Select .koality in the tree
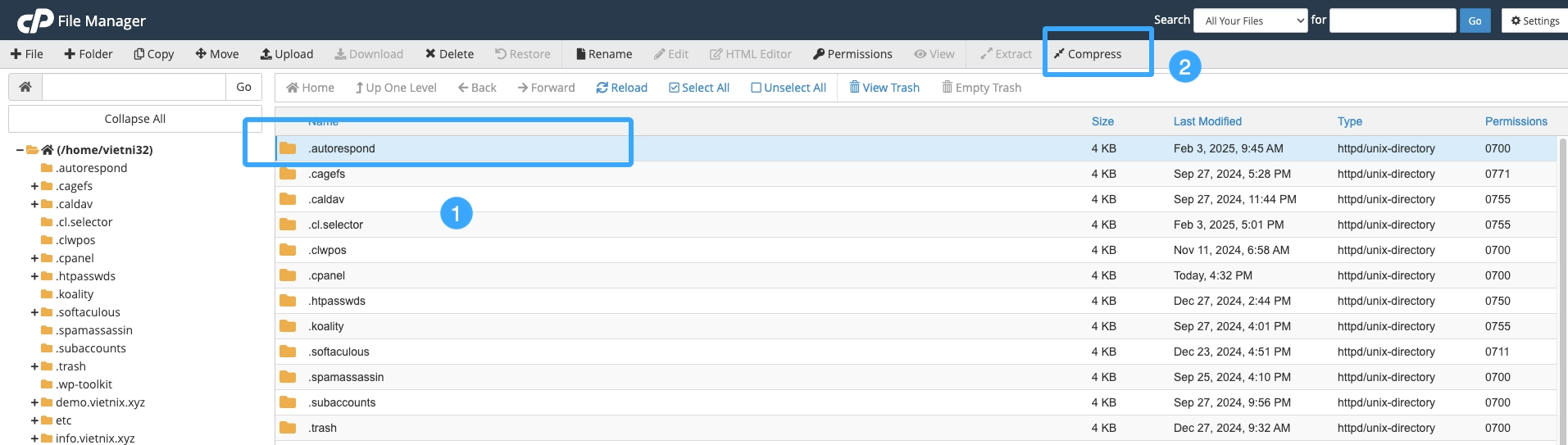The width and height of the screenshot is (1568, 445). (x=75, y=294)
